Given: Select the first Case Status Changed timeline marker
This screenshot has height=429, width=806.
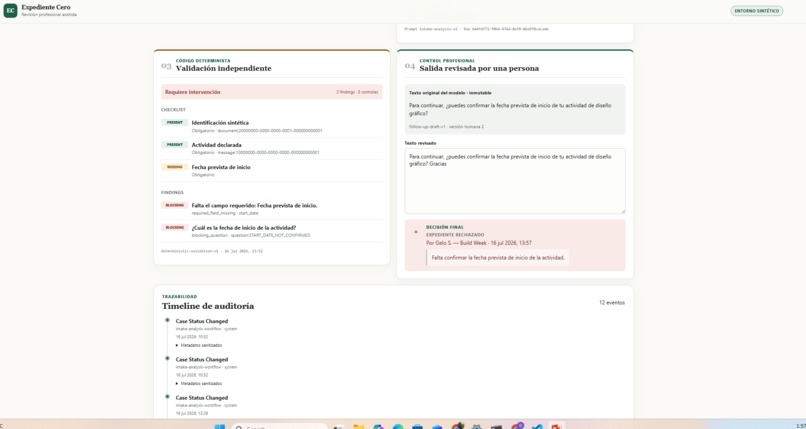Looking at the screenshot, I should coord(167,320).
